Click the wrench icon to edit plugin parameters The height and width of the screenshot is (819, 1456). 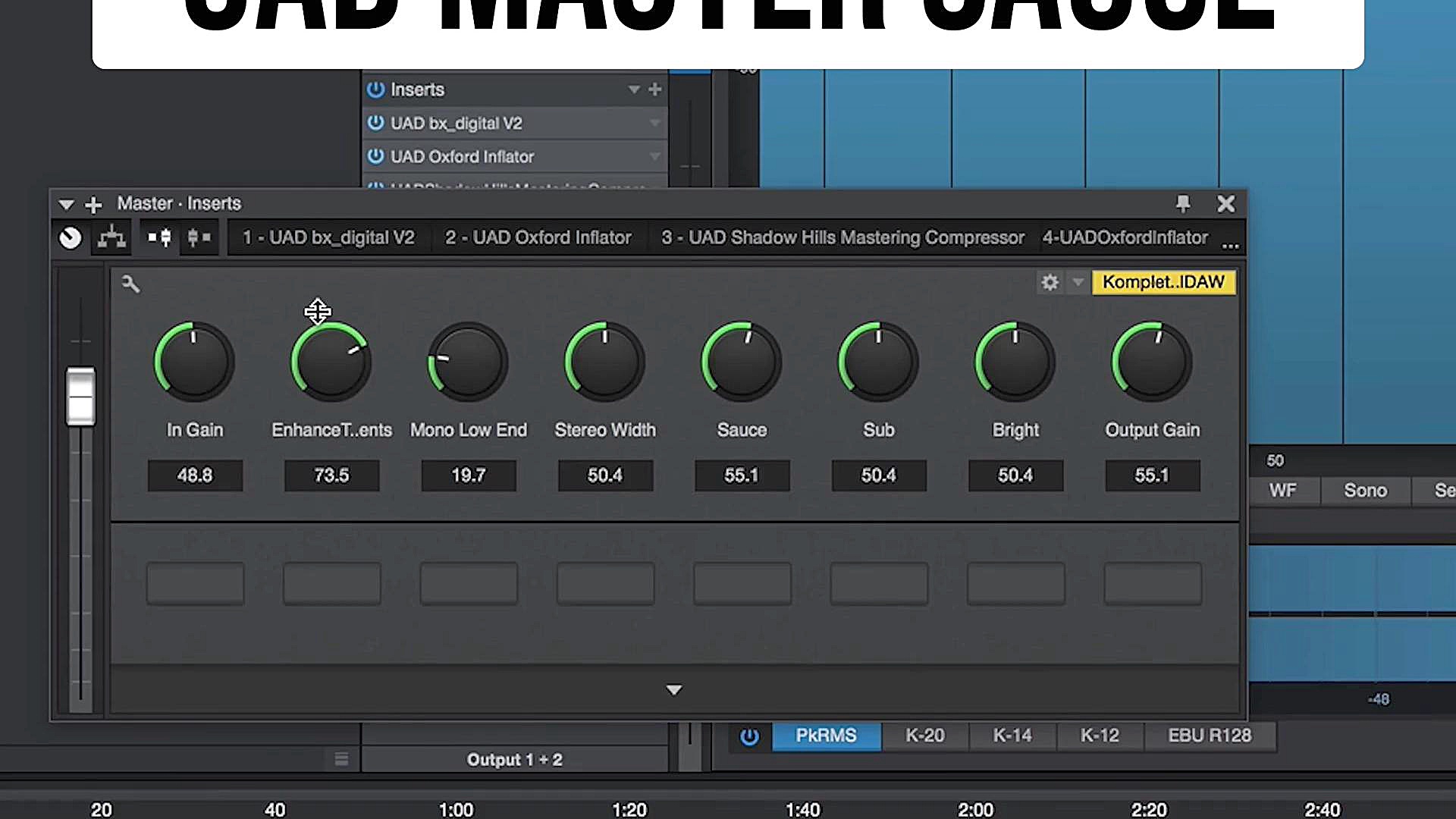[x=130, y=283]
